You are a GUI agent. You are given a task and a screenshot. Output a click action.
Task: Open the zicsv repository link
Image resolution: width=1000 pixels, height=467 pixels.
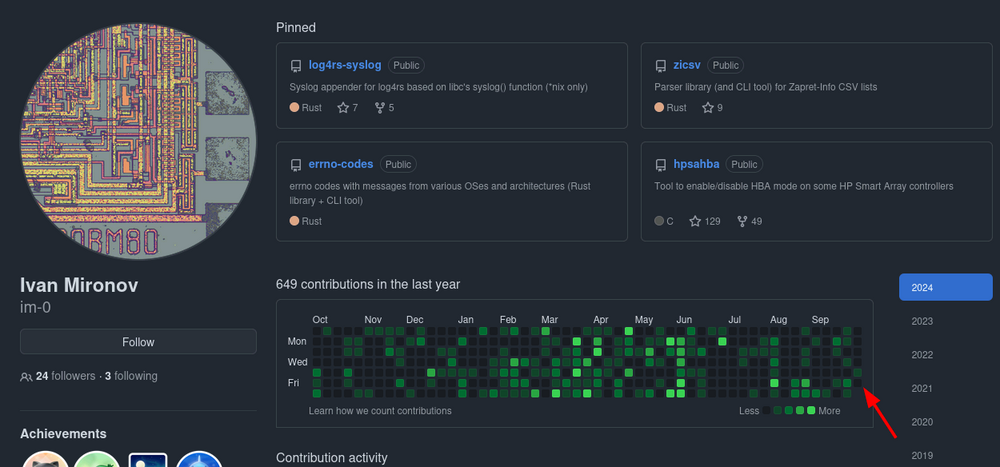687,65
